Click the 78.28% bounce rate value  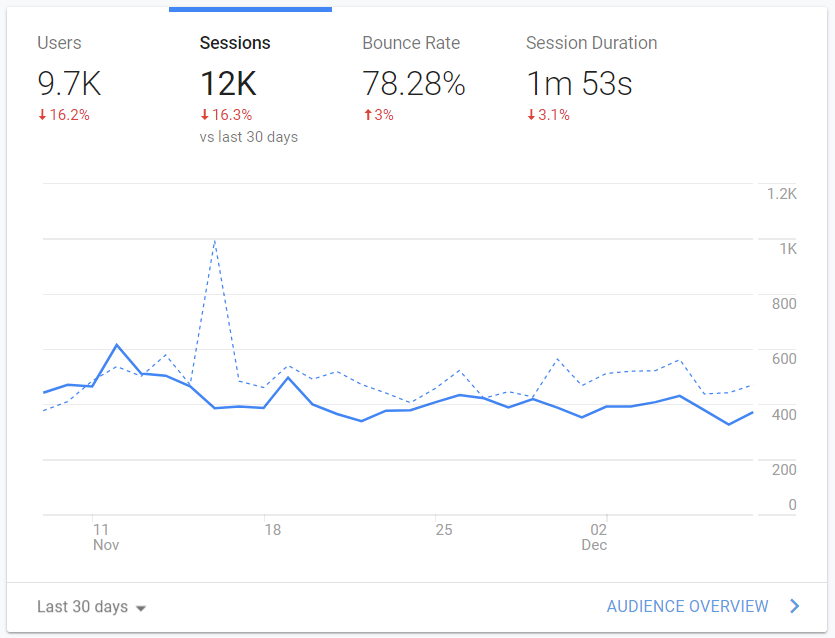[414, 84]
